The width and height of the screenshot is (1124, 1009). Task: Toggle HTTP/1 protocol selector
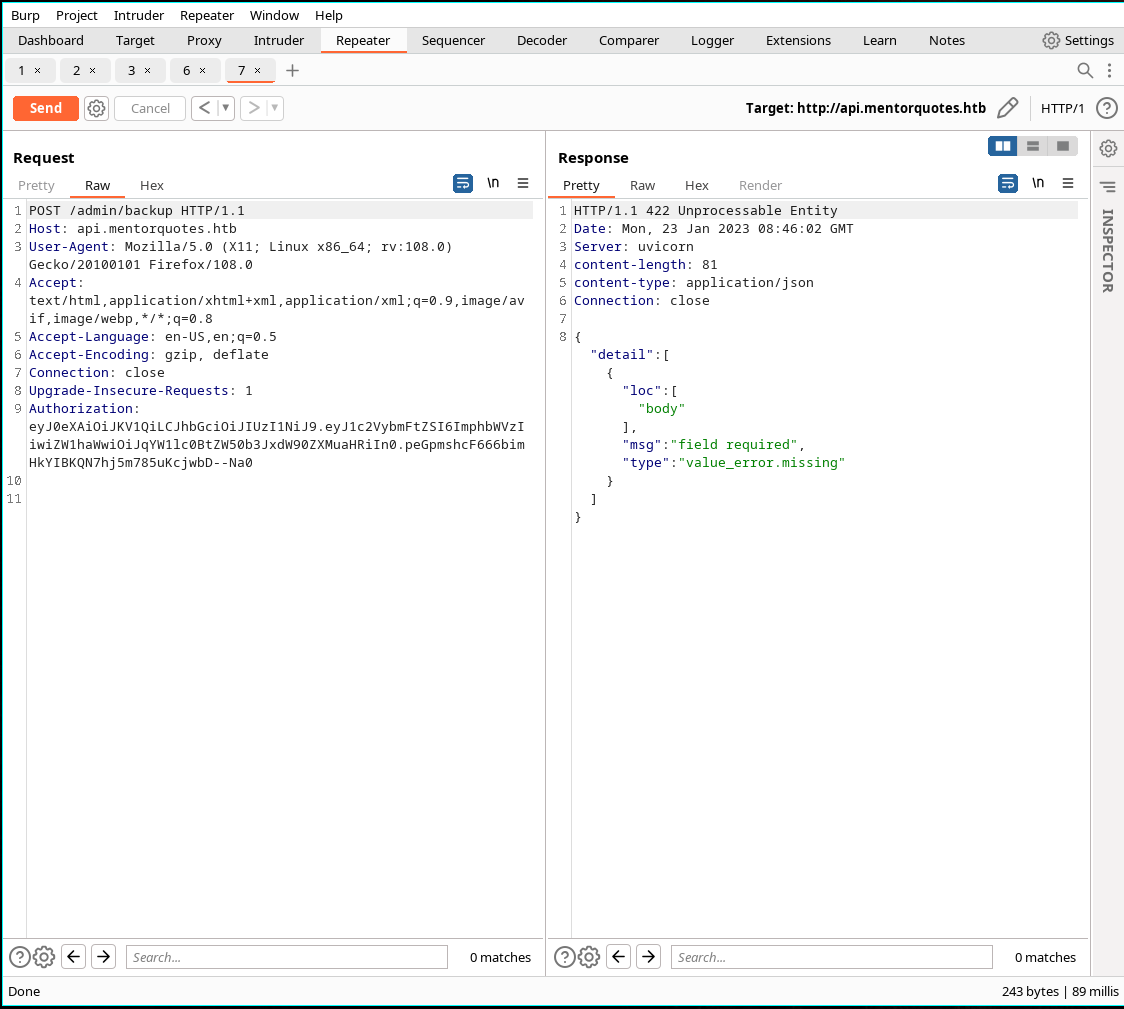coord(1062,108)
